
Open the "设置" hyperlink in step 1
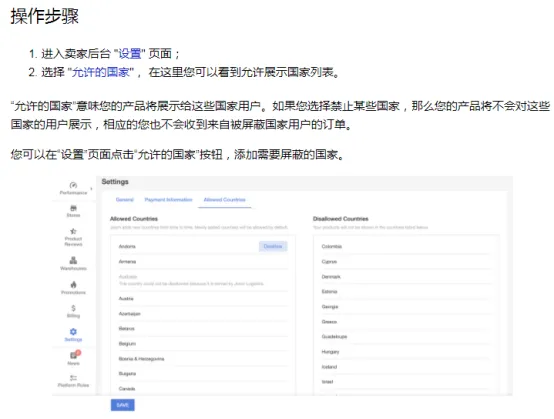pyautogui.click(x=130, y=54)
